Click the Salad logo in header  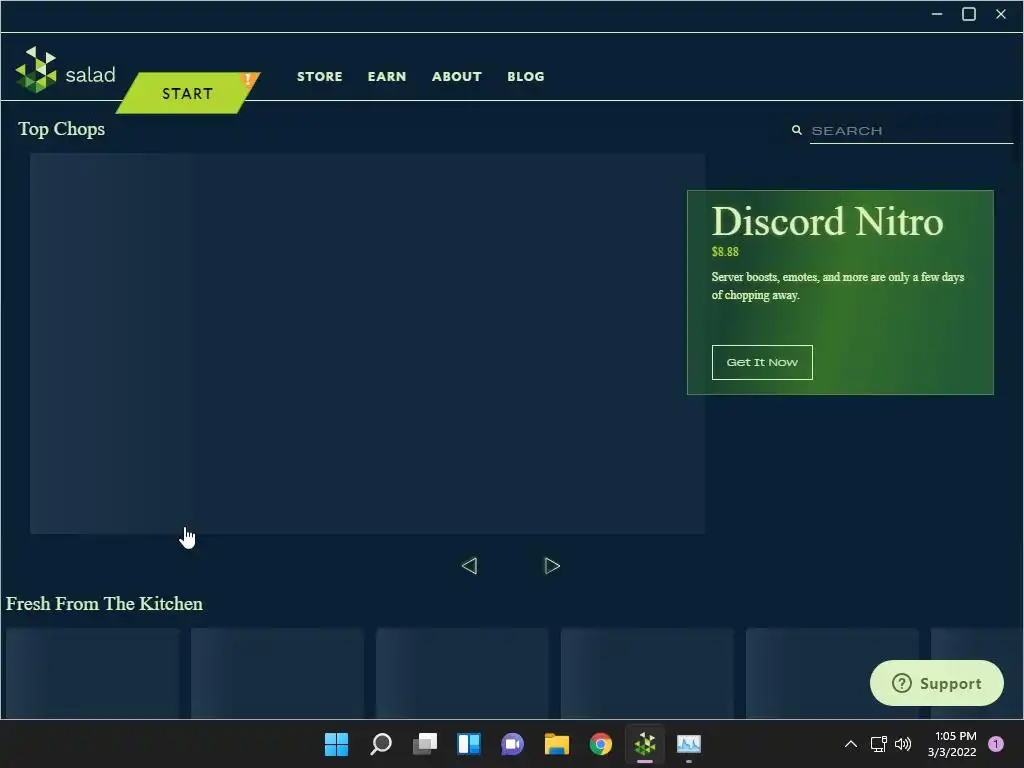(65, 70)
